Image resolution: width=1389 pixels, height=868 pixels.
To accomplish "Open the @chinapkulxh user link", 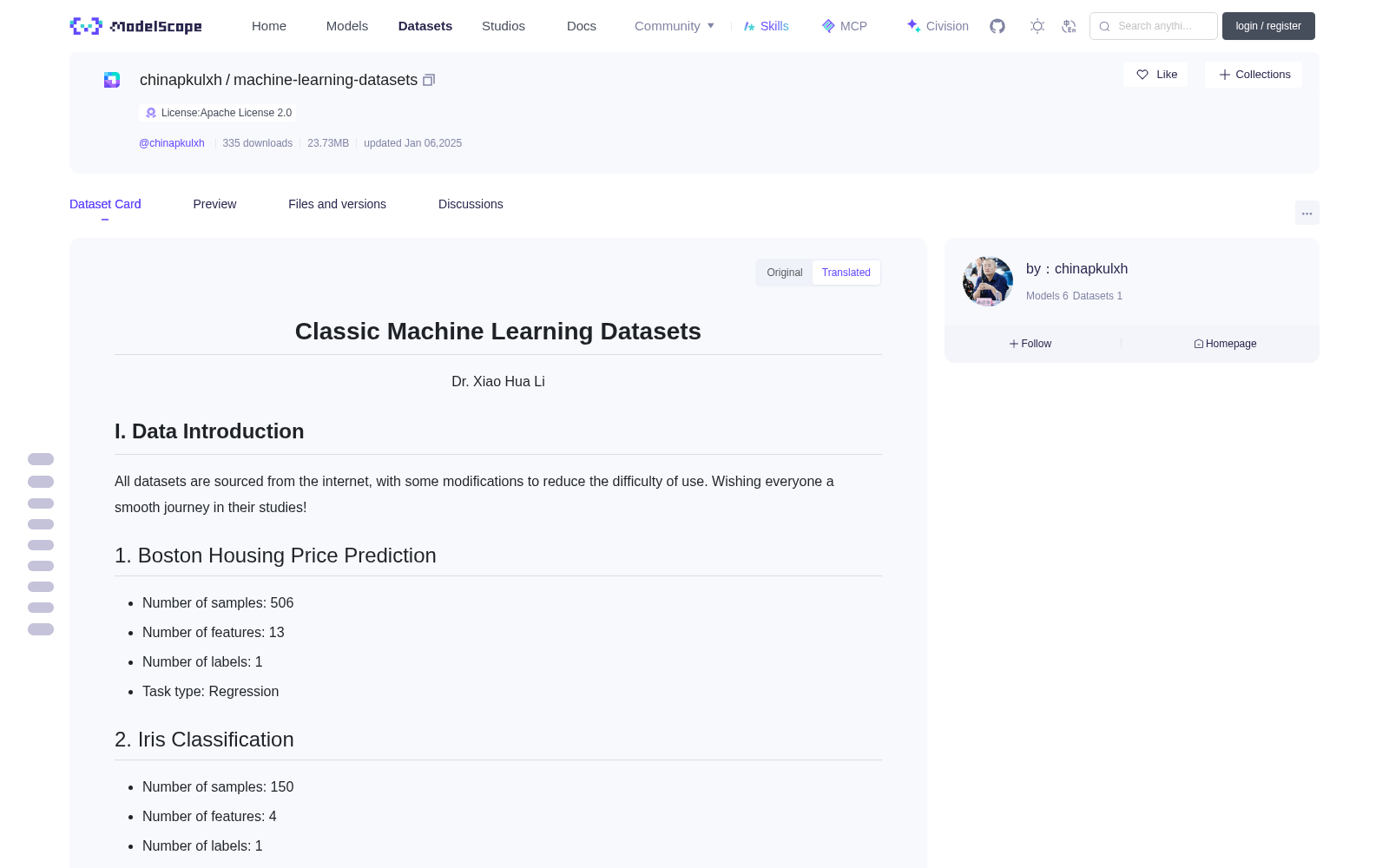I will click(x=172, y=143).
